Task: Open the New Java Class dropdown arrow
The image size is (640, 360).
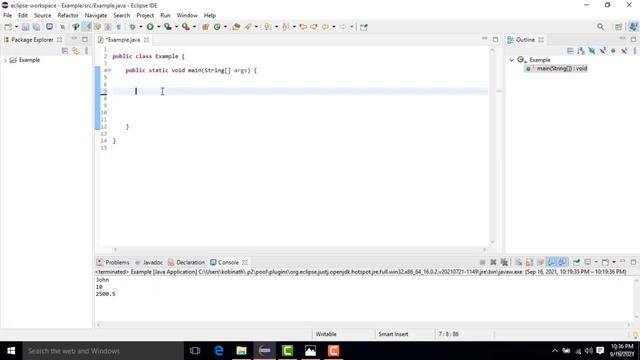Action: [x=225, y=27]
